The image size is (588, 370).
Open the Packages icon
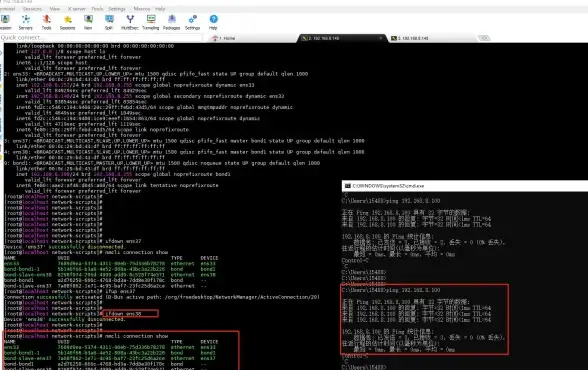coord(171,22)
